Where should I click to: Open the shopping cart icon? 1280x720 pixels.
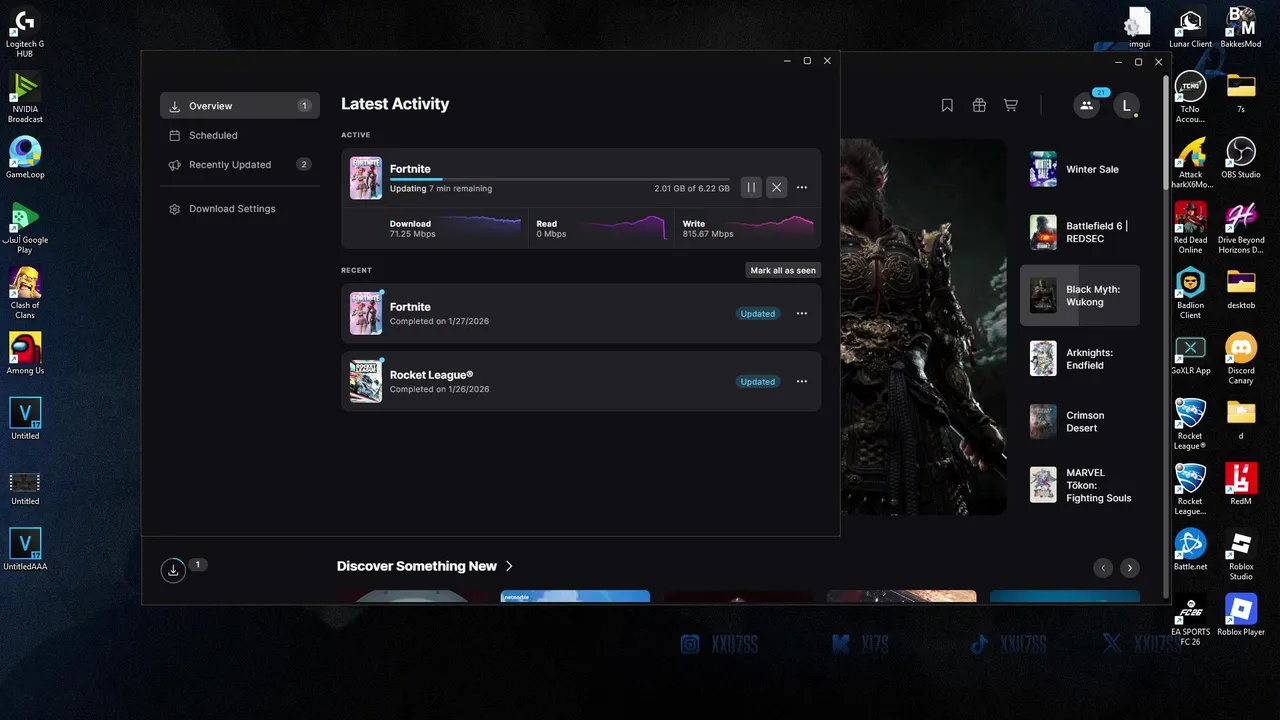(1011, 105)
